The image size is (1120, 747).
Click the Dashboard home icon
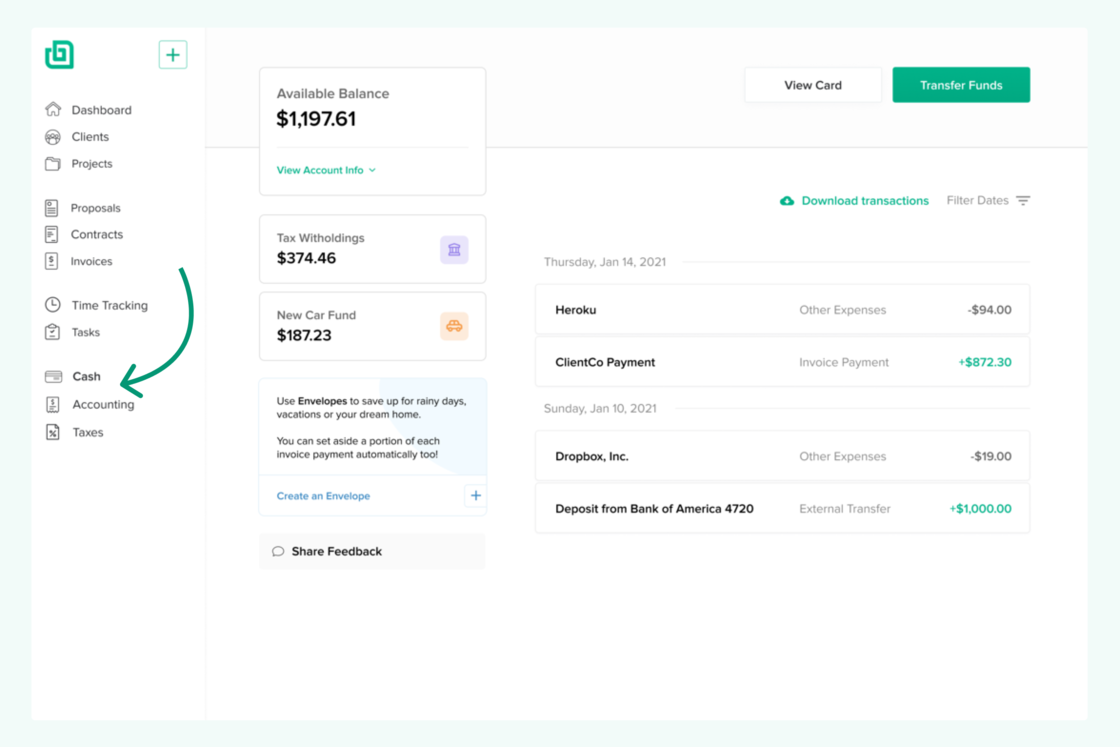point(53,109)
